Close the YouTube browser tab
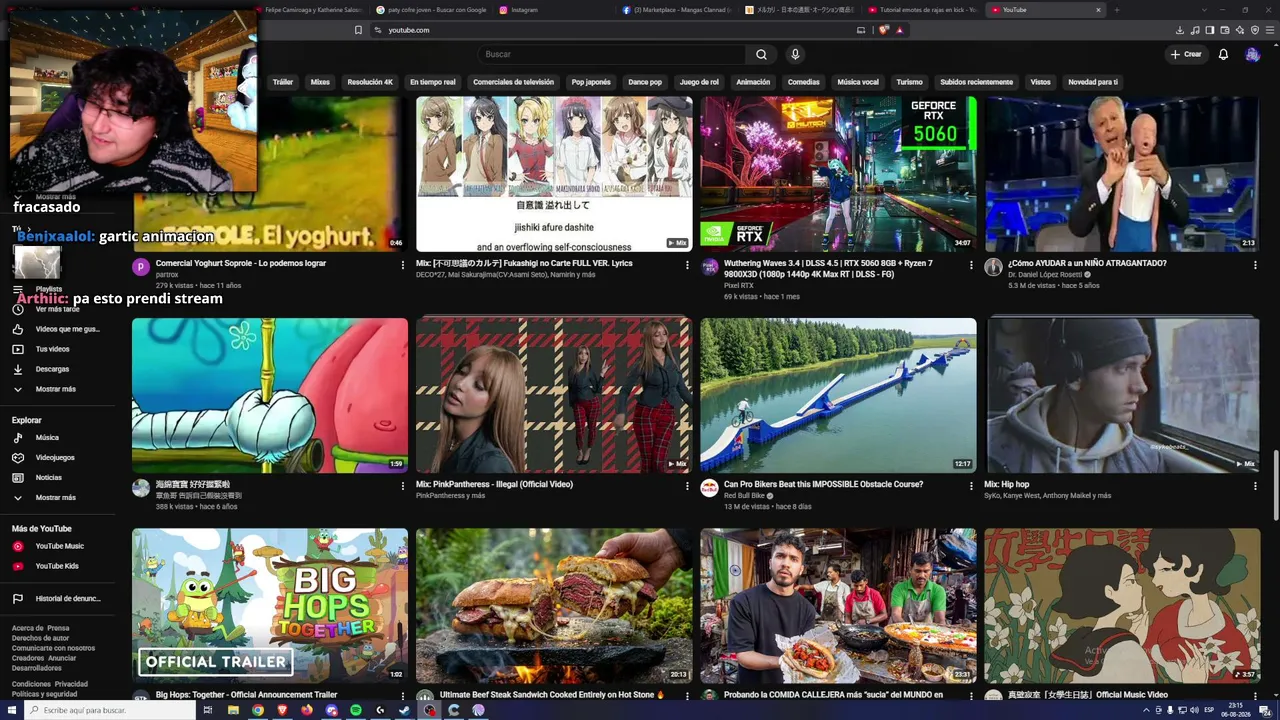This screenshot has height=720, width=1280. 1098,10
